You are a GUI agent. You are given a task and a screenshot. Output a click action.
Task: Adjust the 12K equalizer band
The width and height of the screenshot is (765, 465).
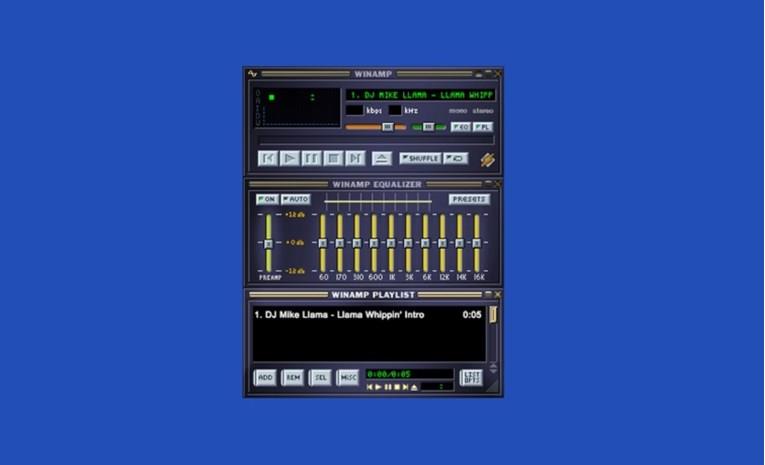coord(442,243)
